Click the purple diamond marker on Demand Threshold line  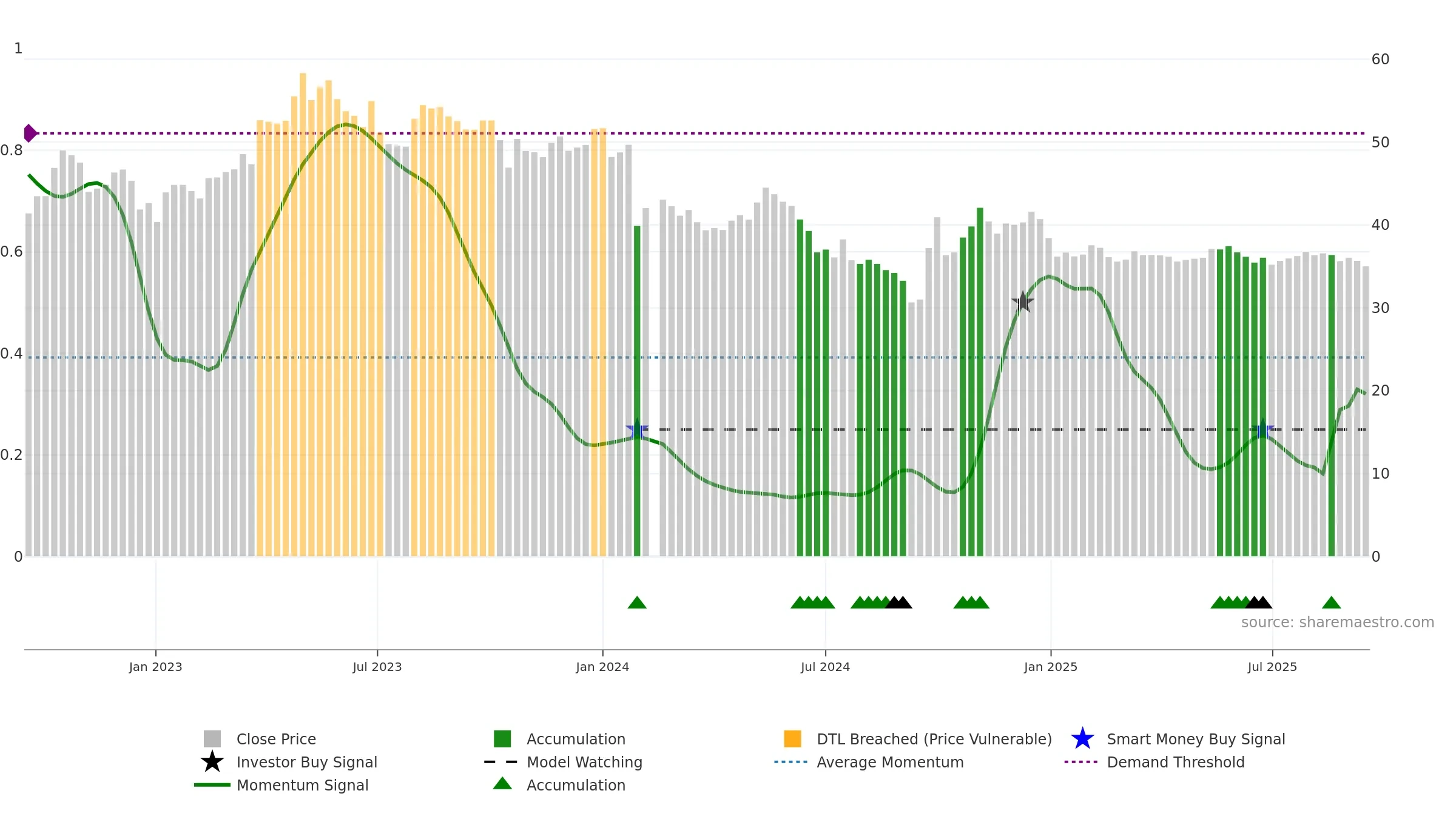coord(30,133)
